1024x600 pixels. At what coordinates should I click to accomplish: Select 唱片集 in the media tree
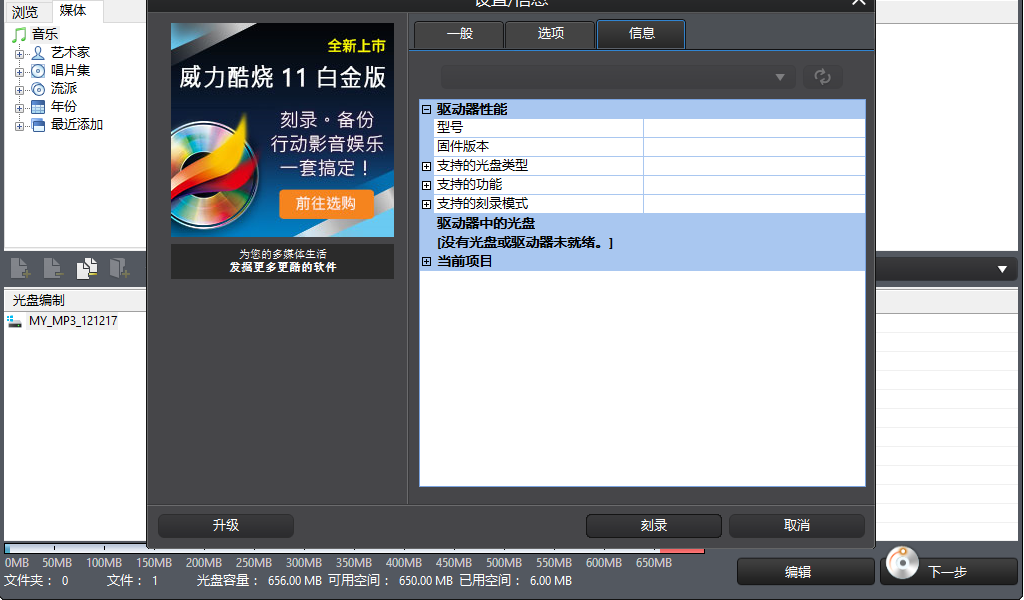[70, 71]
